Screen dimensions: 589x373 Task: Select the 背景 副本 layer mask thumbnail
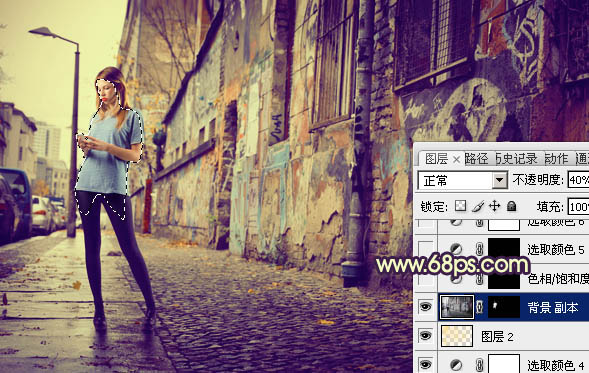tap(504, 307)
